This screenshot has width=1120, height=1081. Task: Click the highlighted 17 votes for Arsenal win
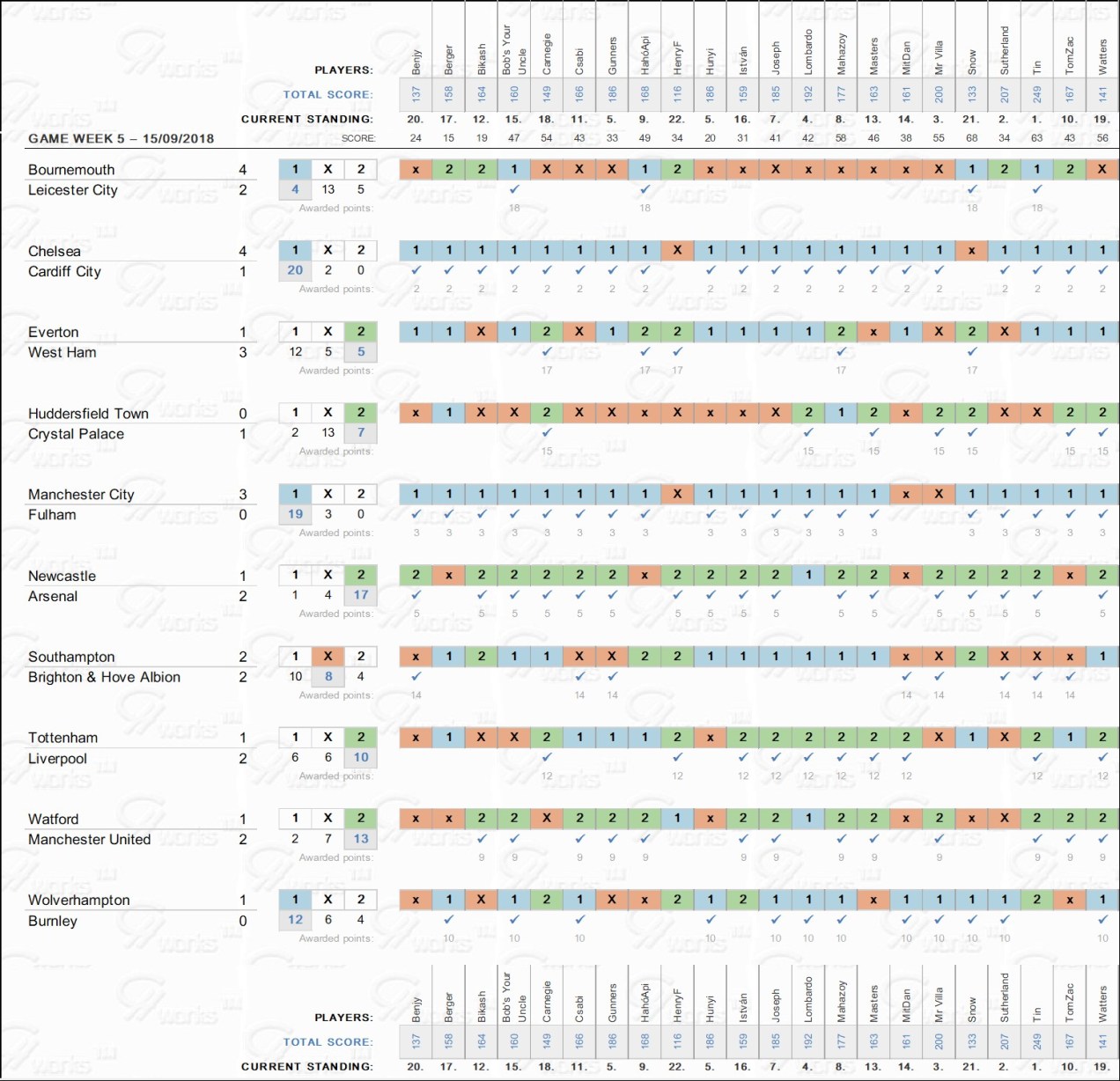(361, 595)
